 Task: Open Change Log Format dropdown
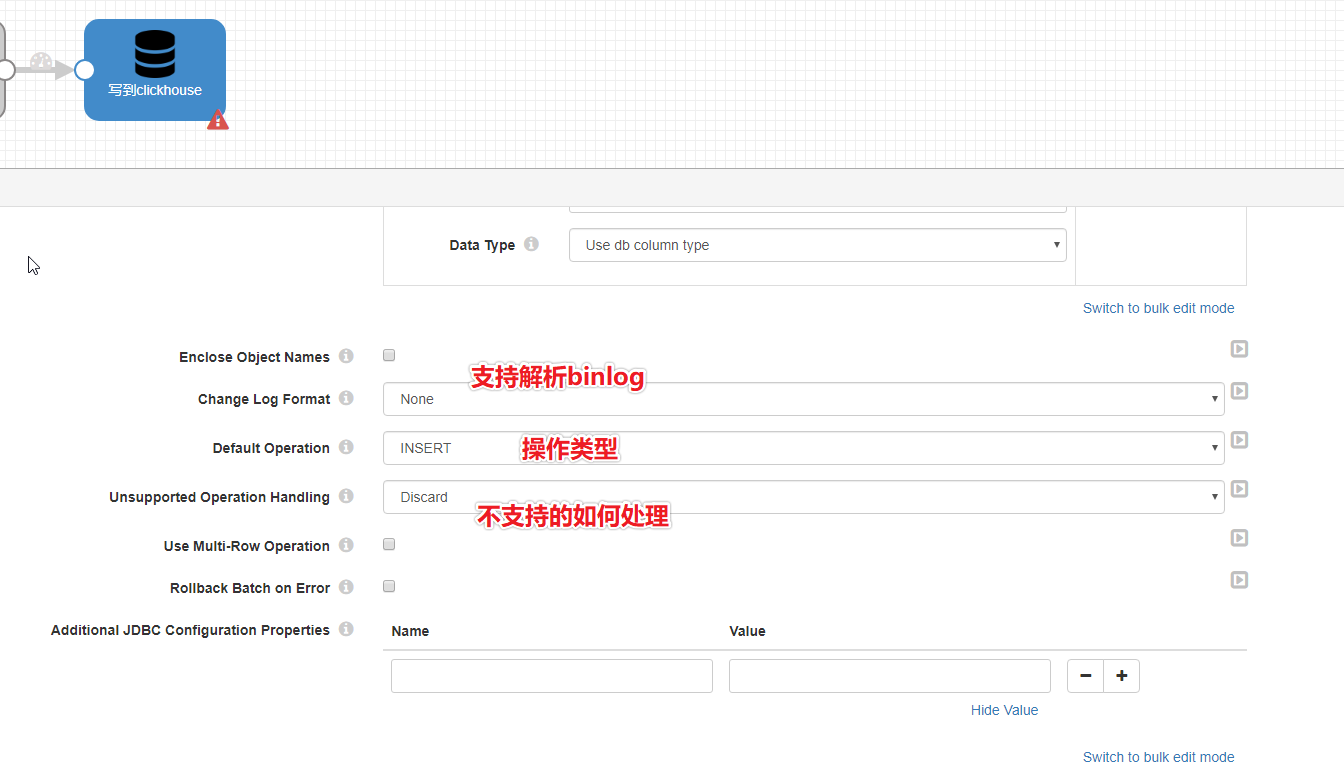(803, 399)
